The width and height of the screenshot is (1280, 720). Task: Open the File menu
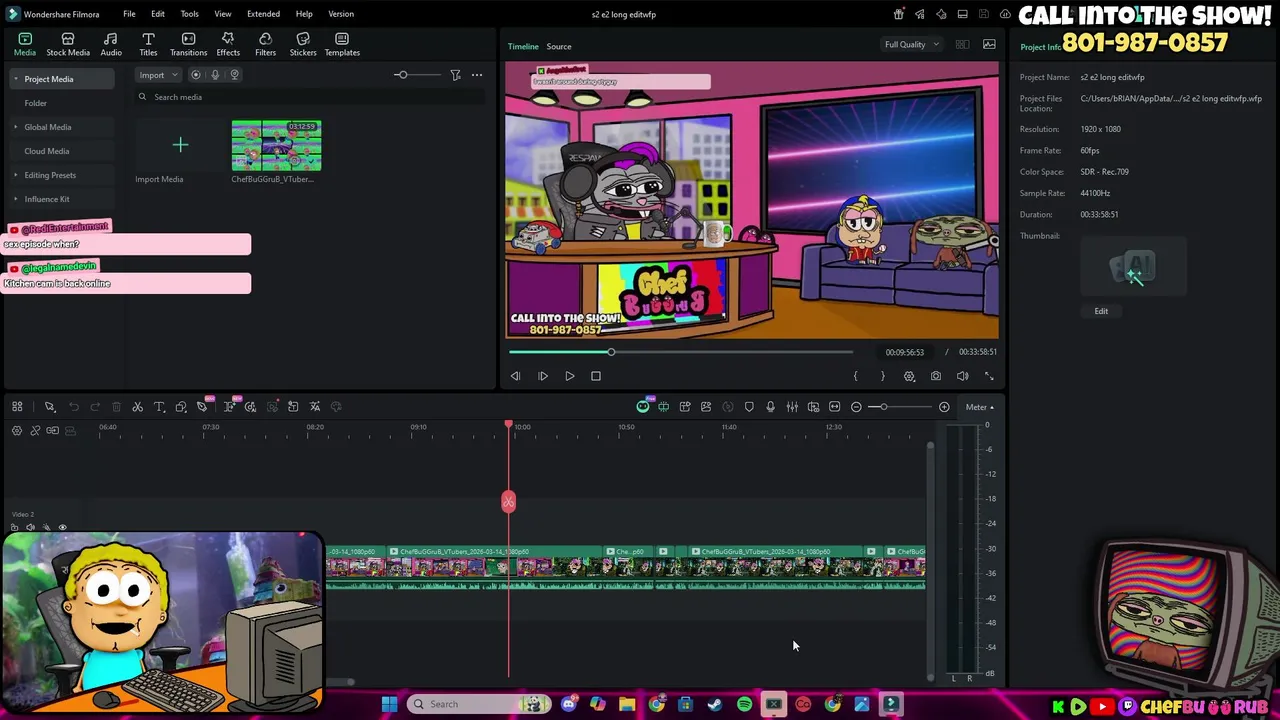pos(129,14)
